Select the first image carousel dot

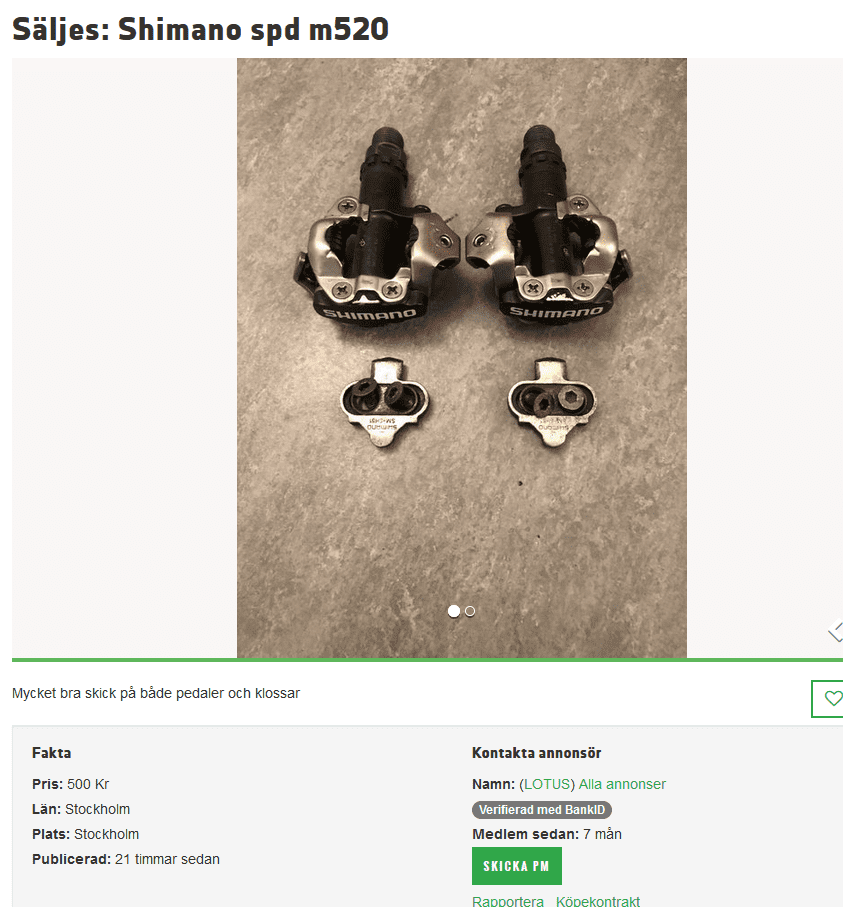[454, 611]
